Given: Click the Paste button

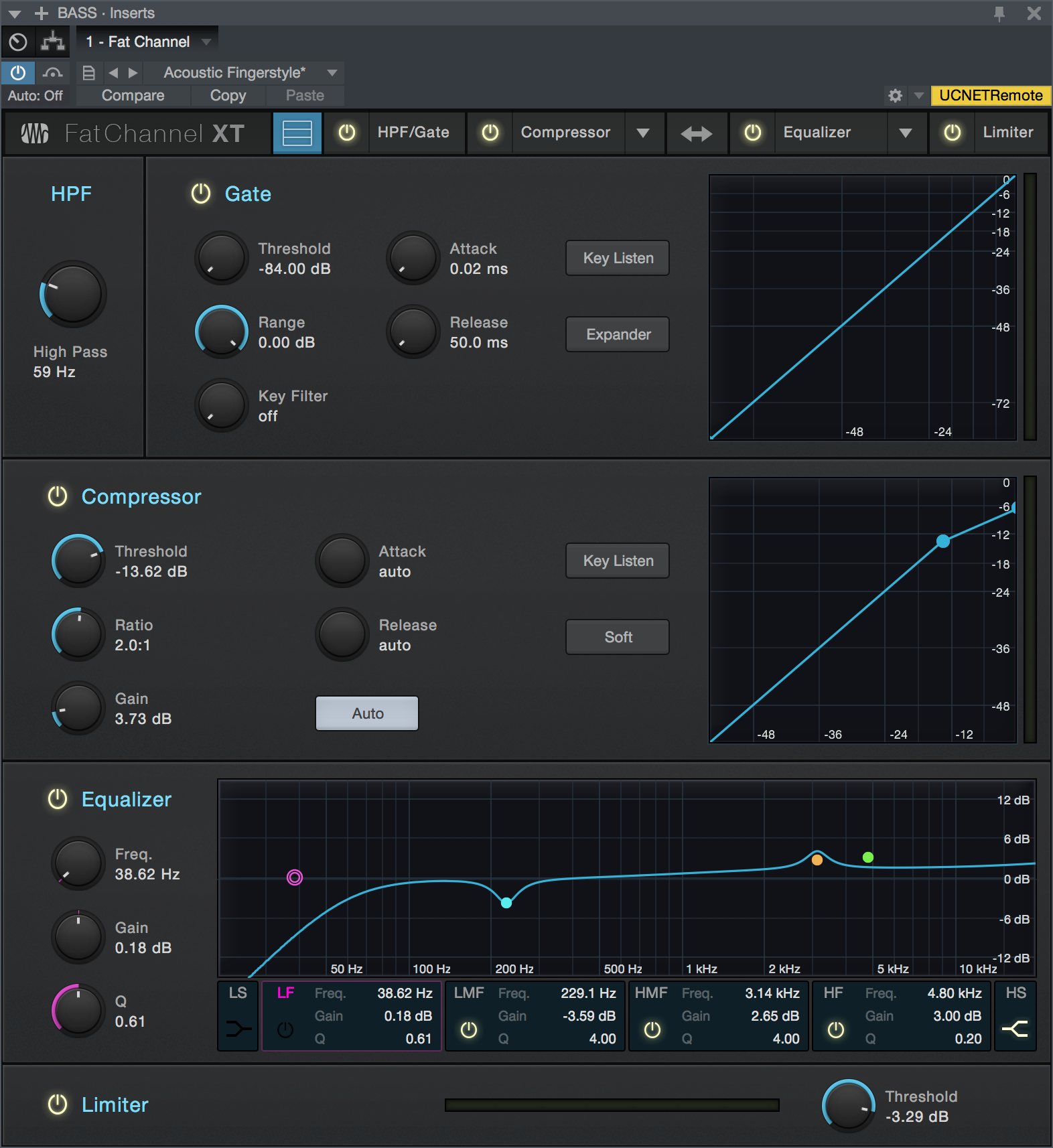Looking at the screenshot, I should tap(305, 96).
